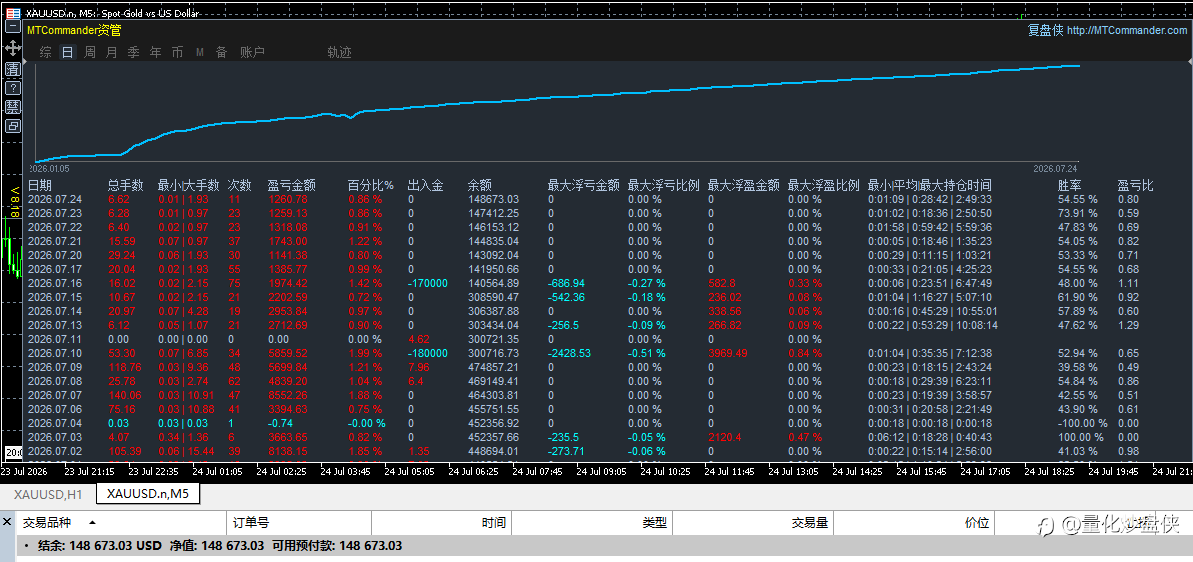
Task: Open the 月 monthly tab
Action: (112, 52)
